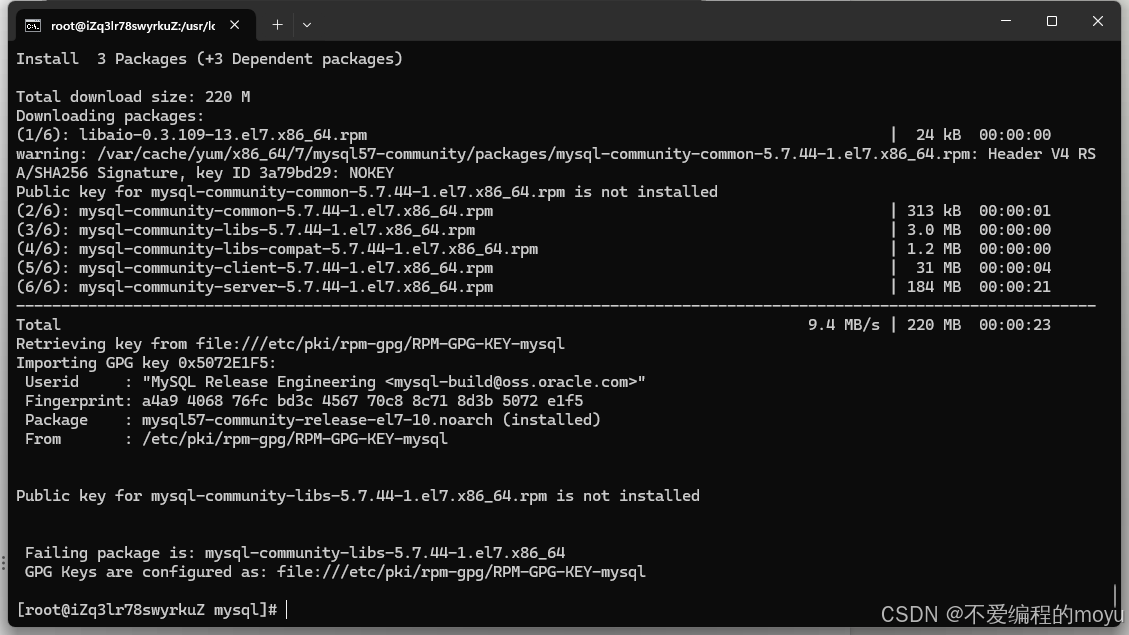Image resolution: width=1129 pixels, height=635 pixels.
Task: Close the root@iZq3lr78swyrkuZ tab
Action: click(233, 24)
